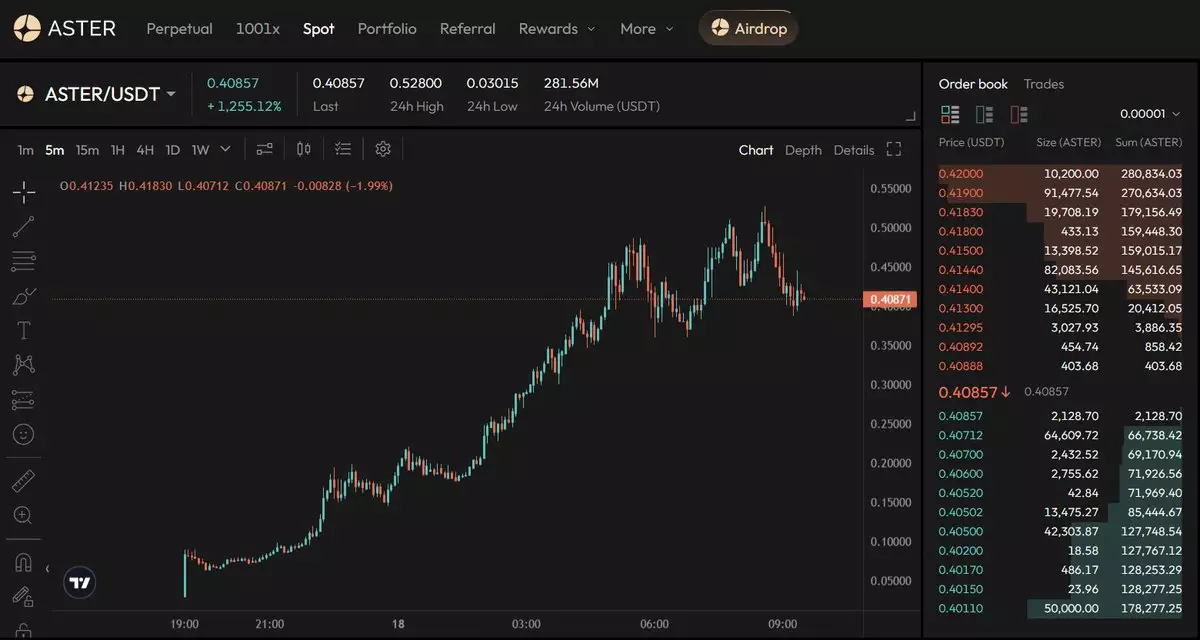The image size is (1200, 640).
Task: Open ASTER/USDT pair selector dropdown
Action: pyautogui.click(x=97, y=94)
